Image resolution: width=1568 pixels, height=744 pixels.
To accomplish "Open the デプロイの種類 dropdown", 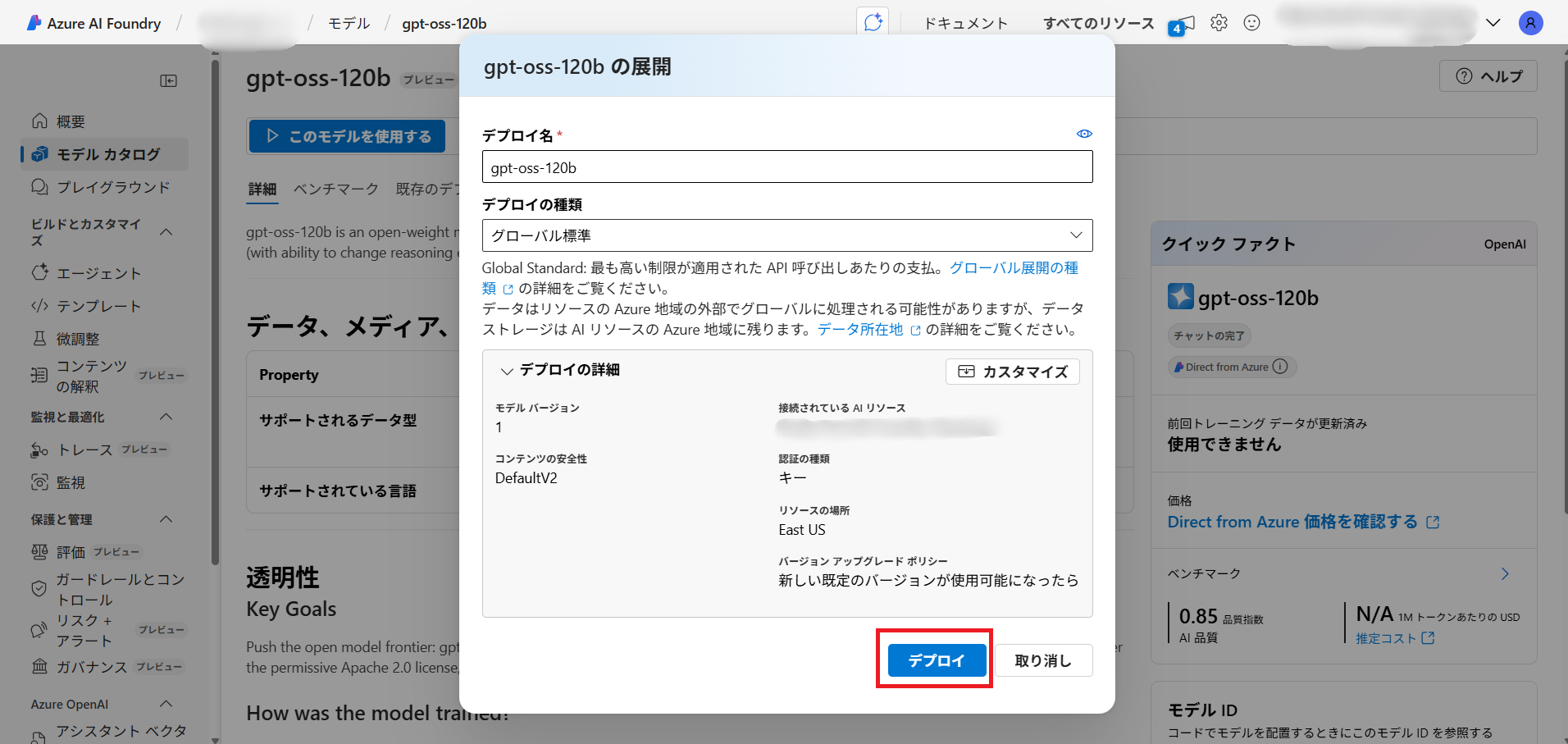I will tap(787, 235).
